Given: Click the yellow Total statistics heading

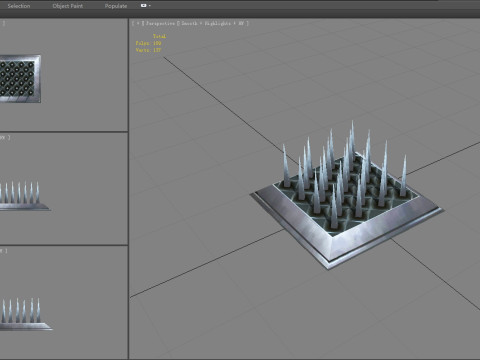Looking at the screenshot, I should tap(159, 36).
